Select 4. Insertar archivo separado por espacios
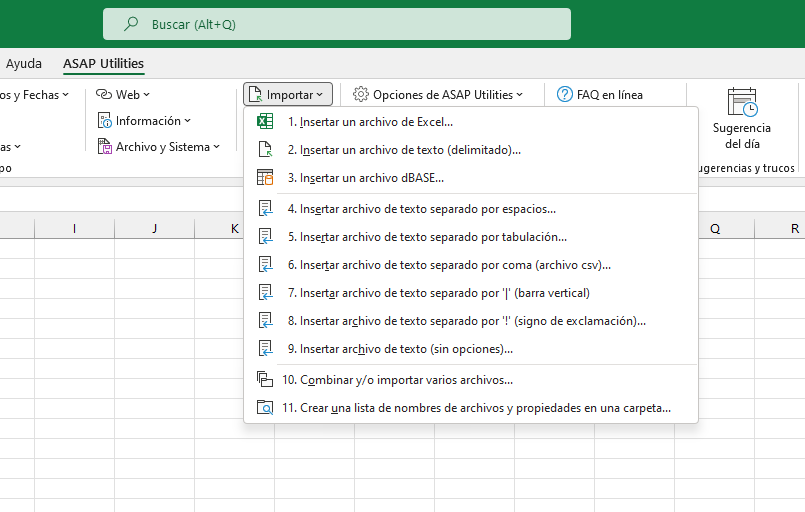The height and width of the screenshot is (512, 805). (471, 208)
